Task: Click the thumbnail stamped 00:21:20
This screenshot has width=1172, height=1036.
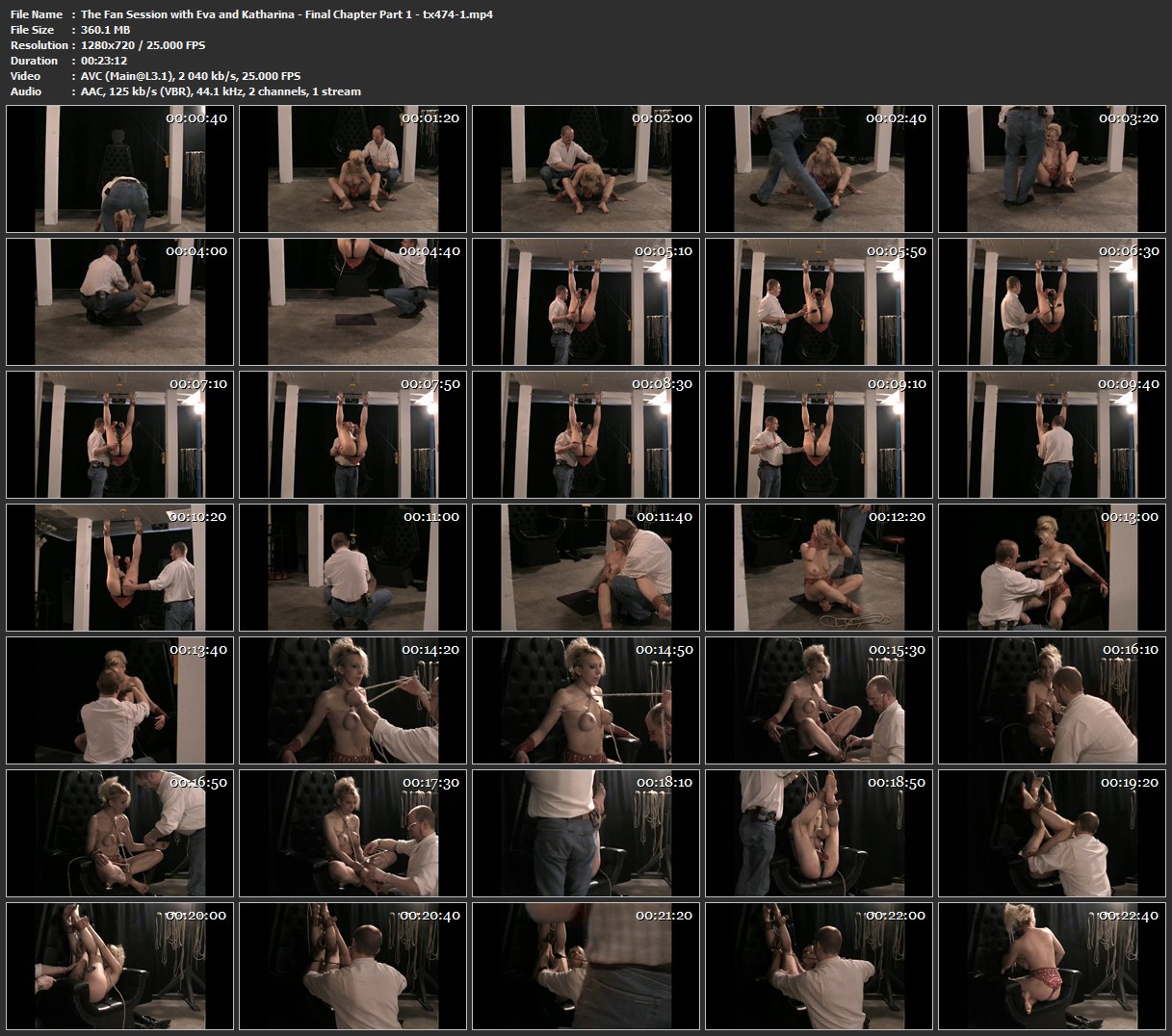Action: click(x=586, y=967)
